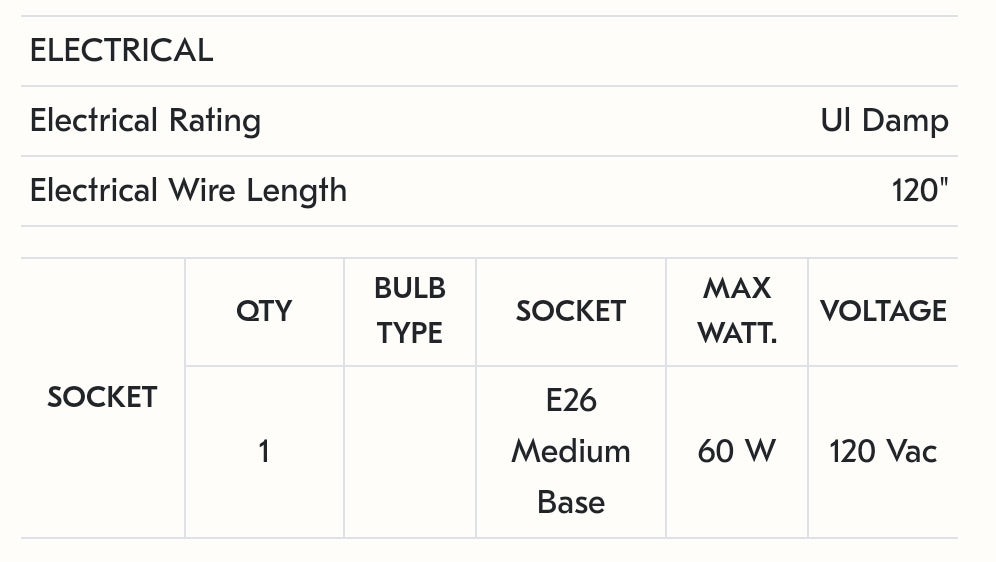
Task: Click the empty bulb type cell
Action: (410, 451)
